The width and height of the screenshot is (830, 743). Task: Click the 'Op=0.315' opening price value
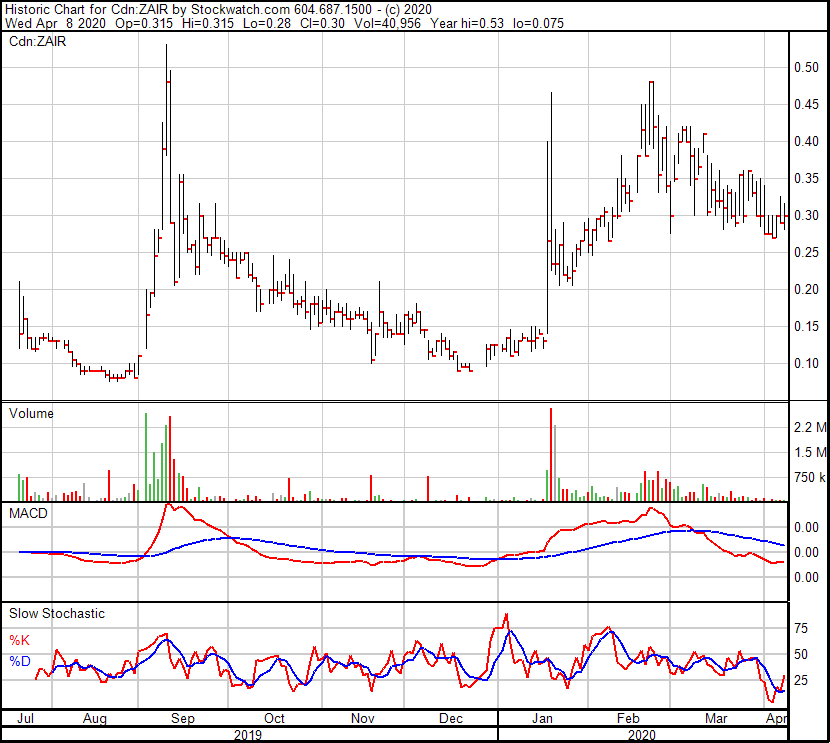[143, 23]
